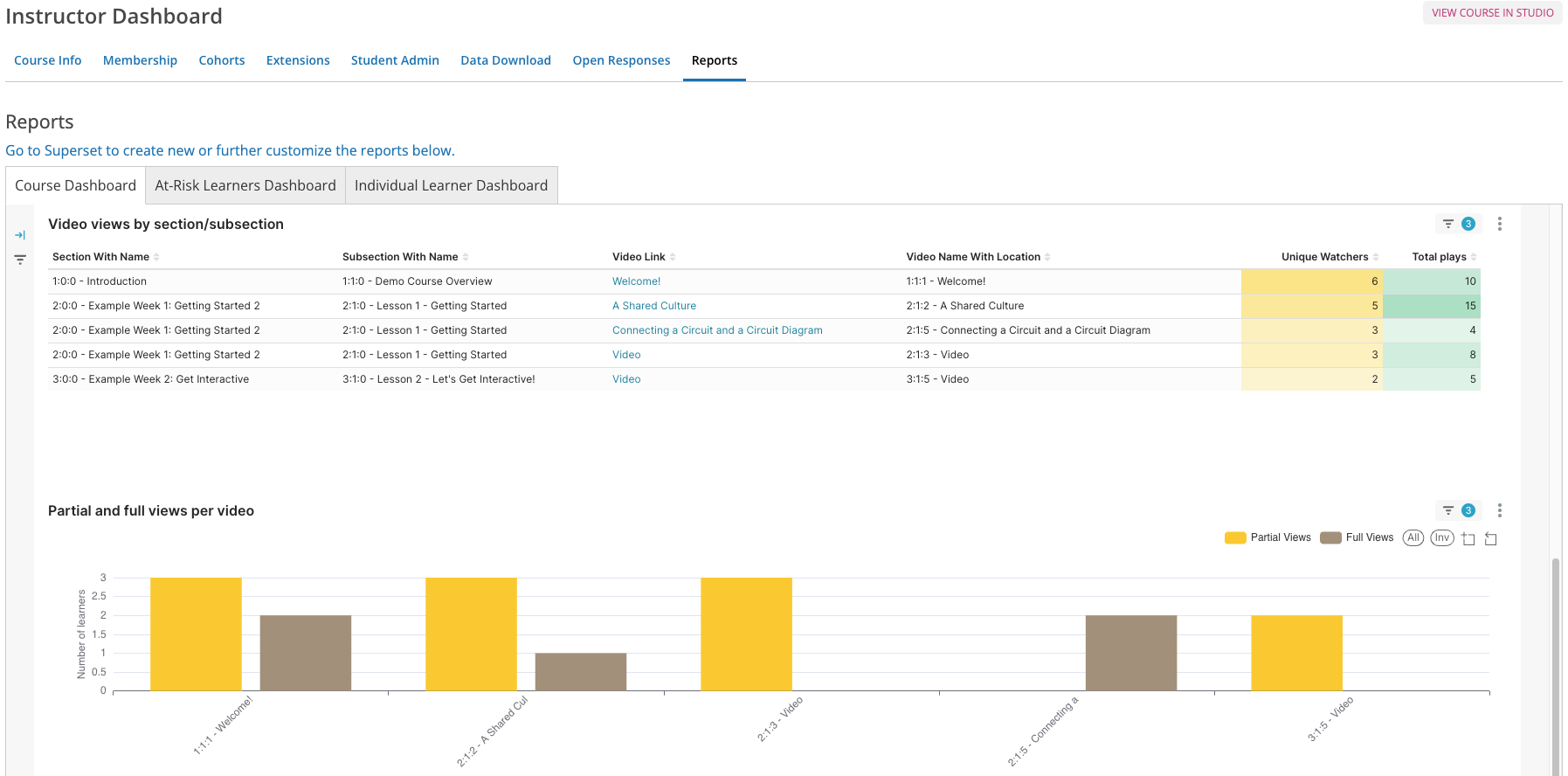Sort table by Unique Watchers column

click(1324, 257)
